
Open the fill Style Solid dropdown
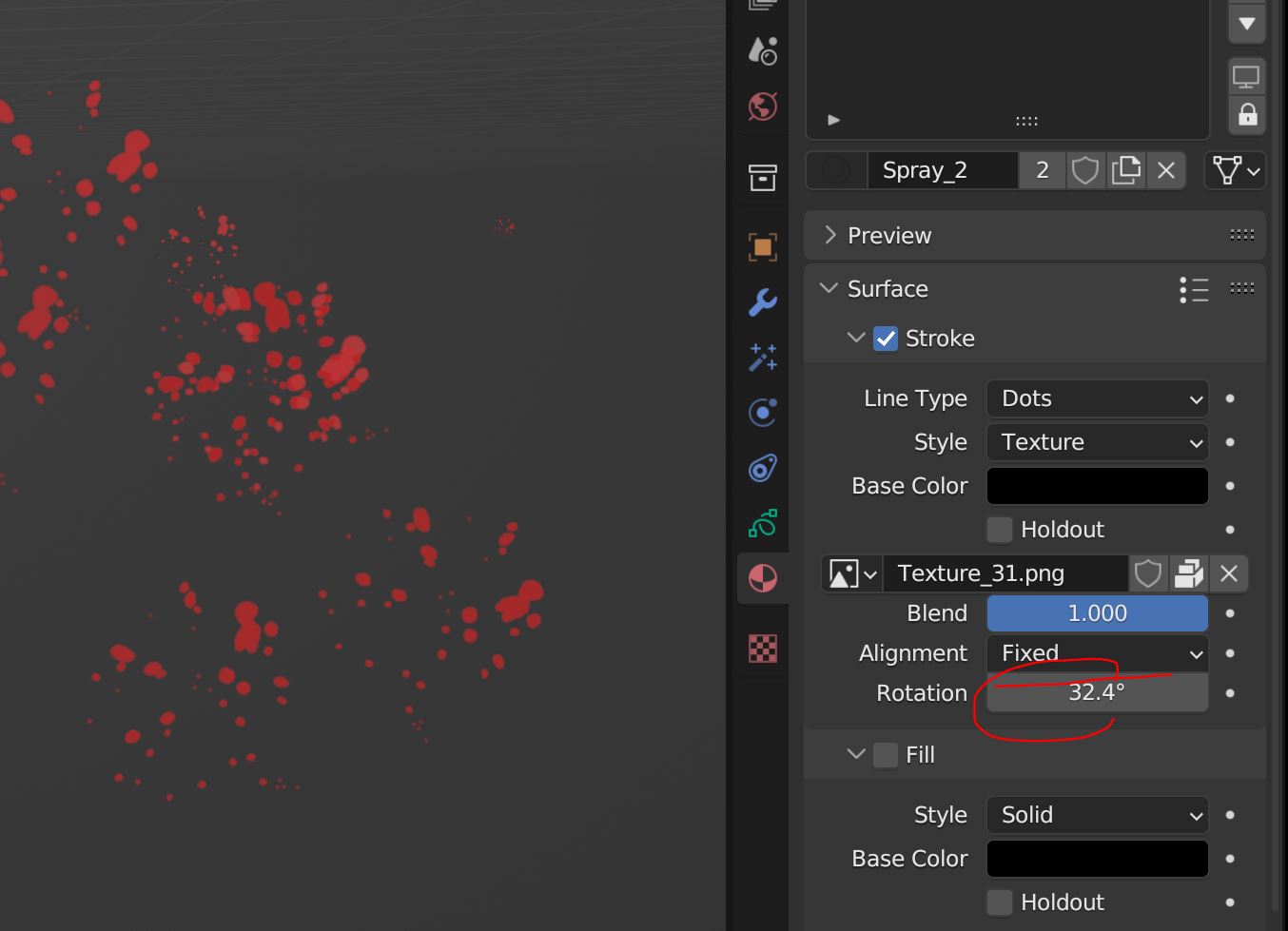click(x=1098, y=815)
